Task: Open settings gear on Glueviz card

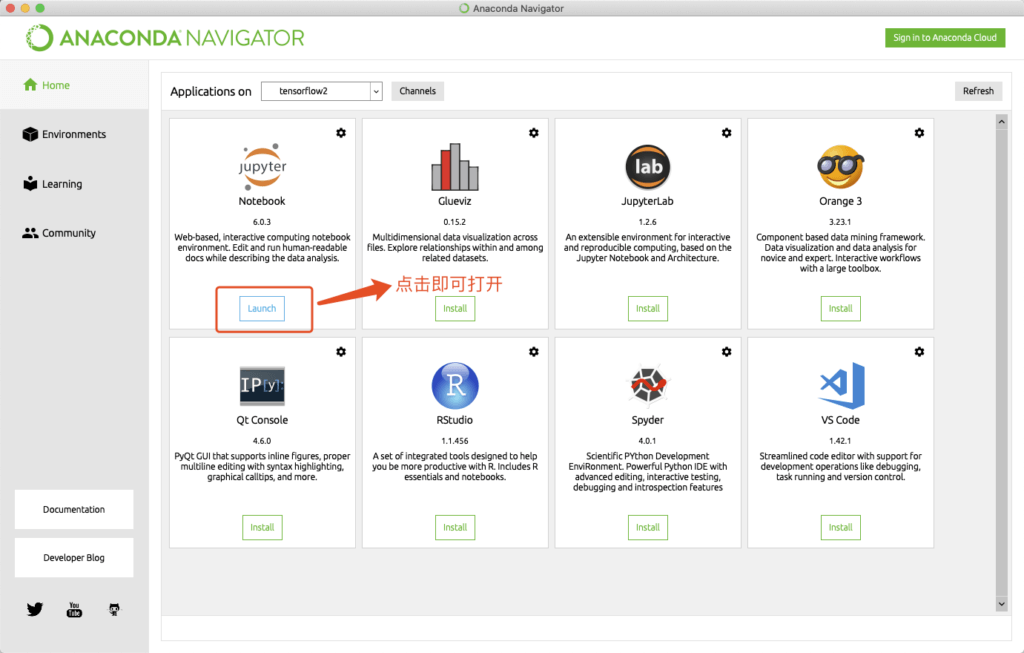Action: tap(534, 133)
